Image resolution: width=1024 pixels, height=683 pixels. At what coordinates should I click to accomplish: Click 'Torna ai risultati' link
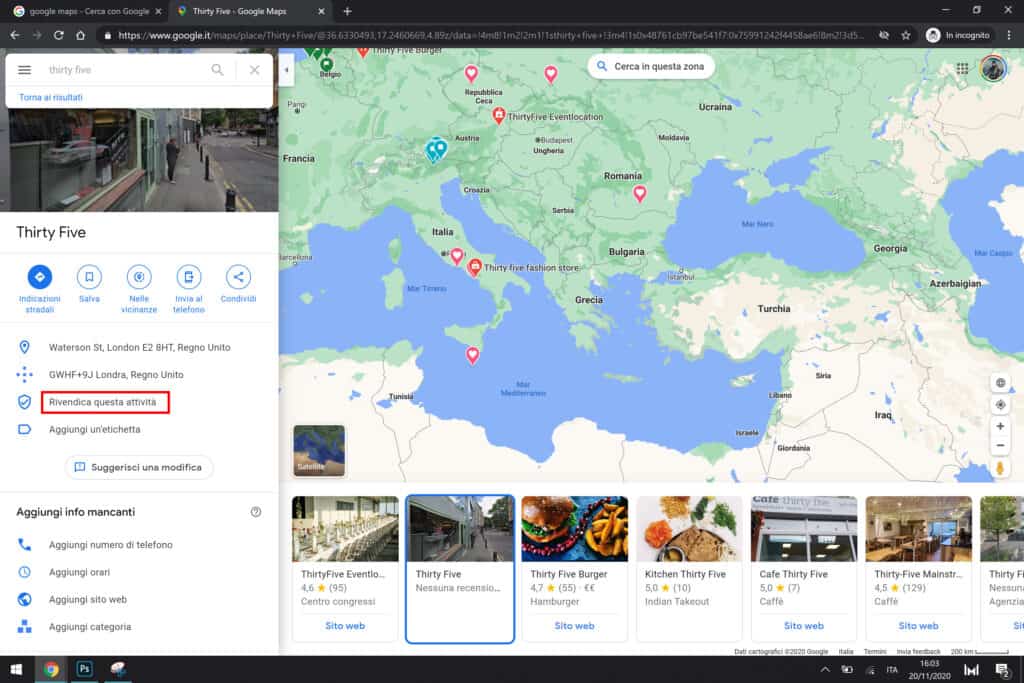(51, 97)
